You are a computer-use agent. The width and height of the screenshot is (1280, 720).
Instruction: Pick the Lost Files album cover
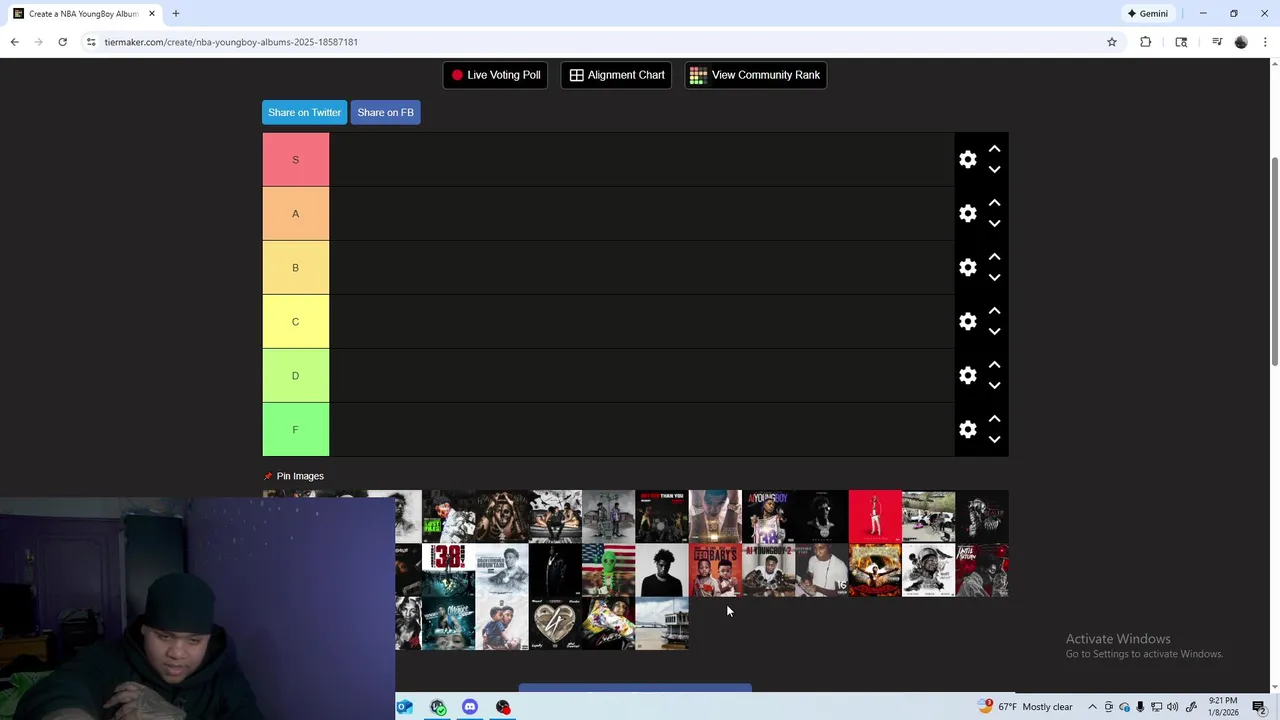[448, 516]
